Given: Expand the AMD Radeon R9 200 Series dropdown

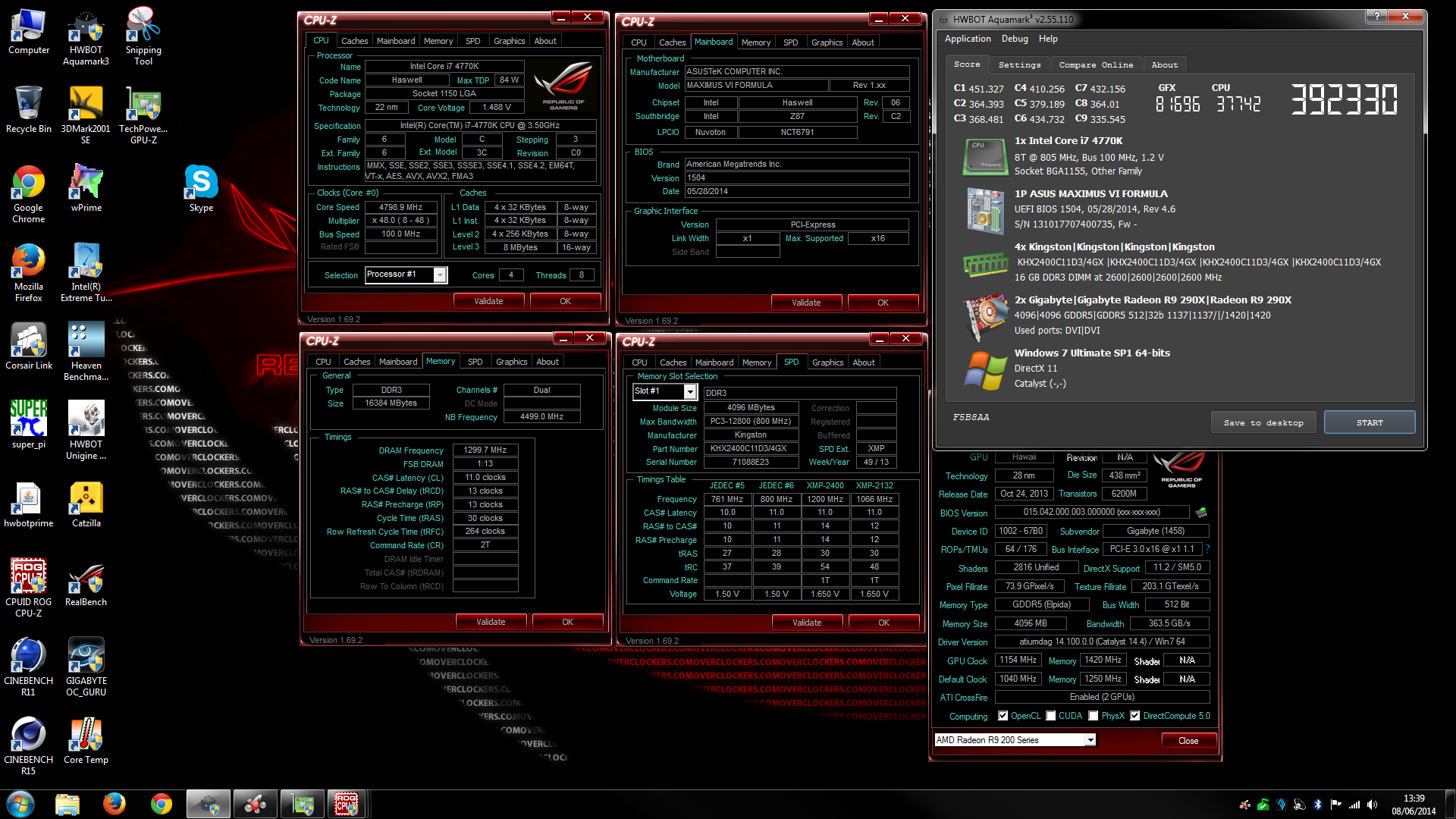Looking at the screenshot, I should pos(1090,740).
